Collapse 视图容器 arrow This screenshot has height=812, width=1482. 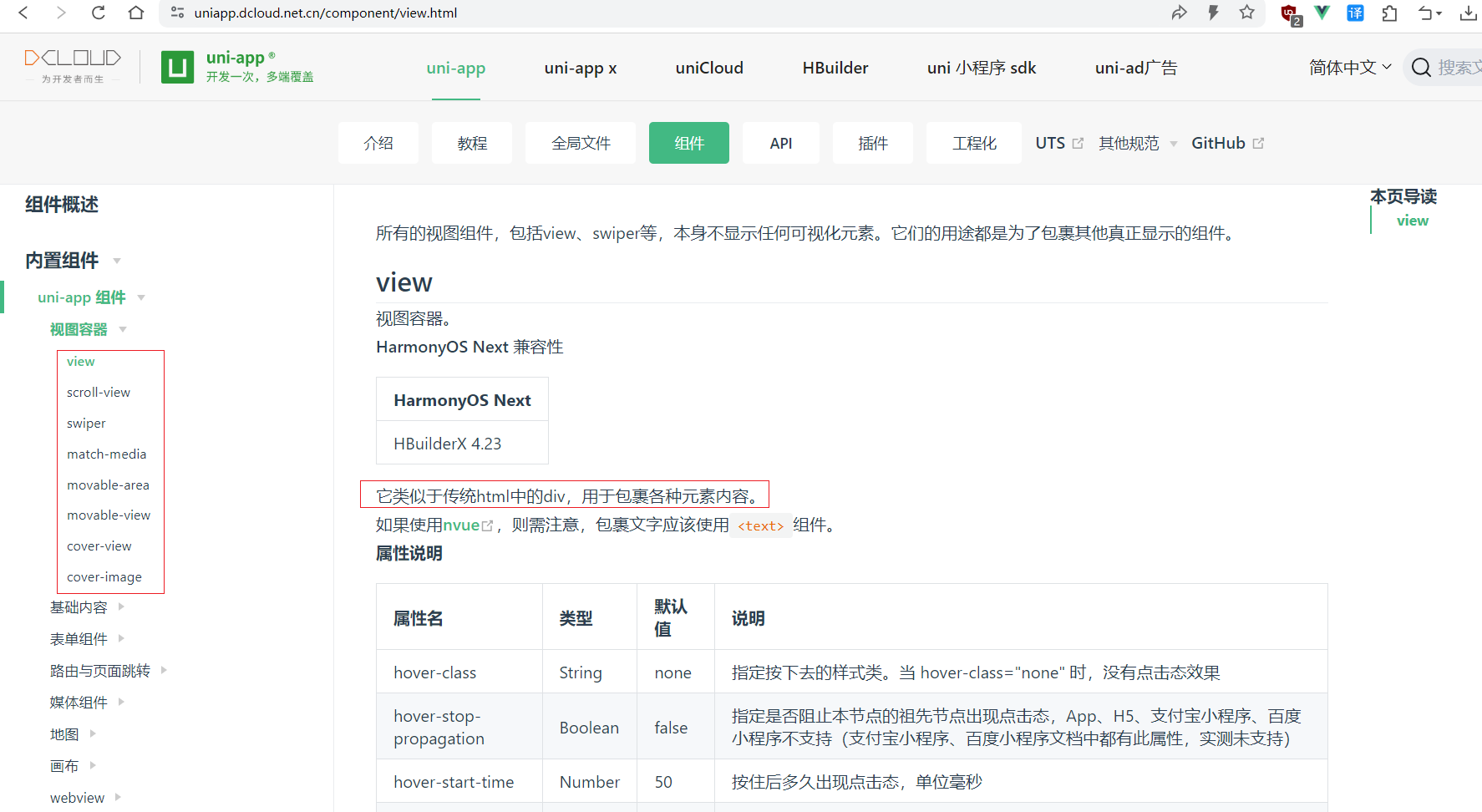coord(123,329)
